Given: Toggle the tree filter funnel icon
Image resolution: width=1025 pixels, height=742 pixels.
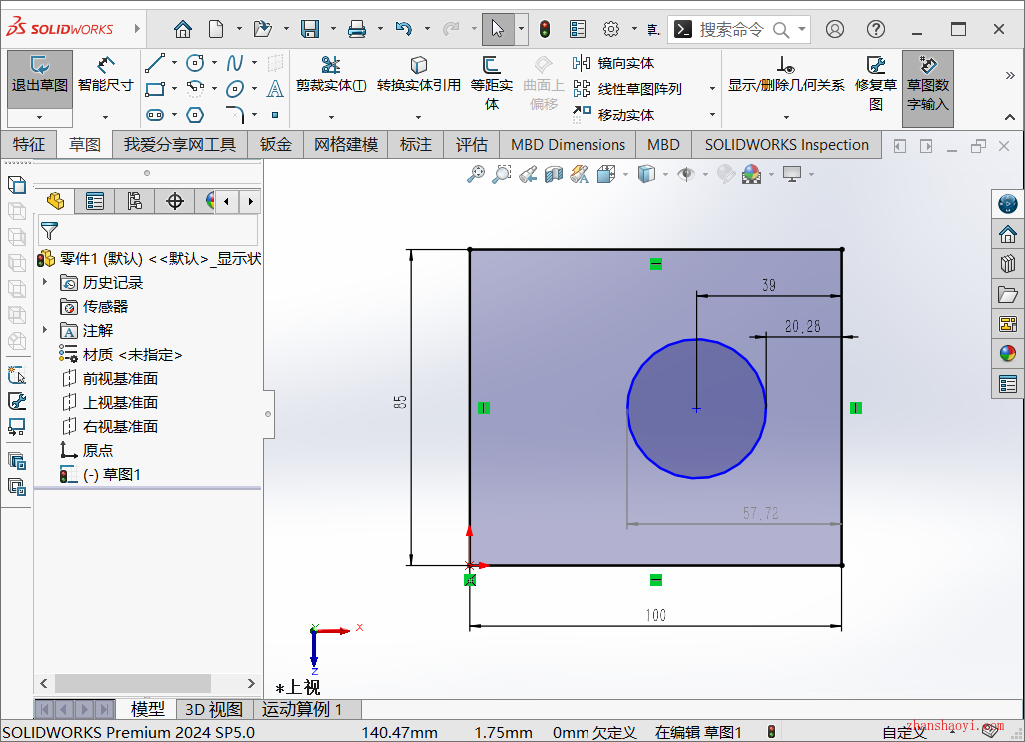Looking at the screenshot, I should coord(49,230).
